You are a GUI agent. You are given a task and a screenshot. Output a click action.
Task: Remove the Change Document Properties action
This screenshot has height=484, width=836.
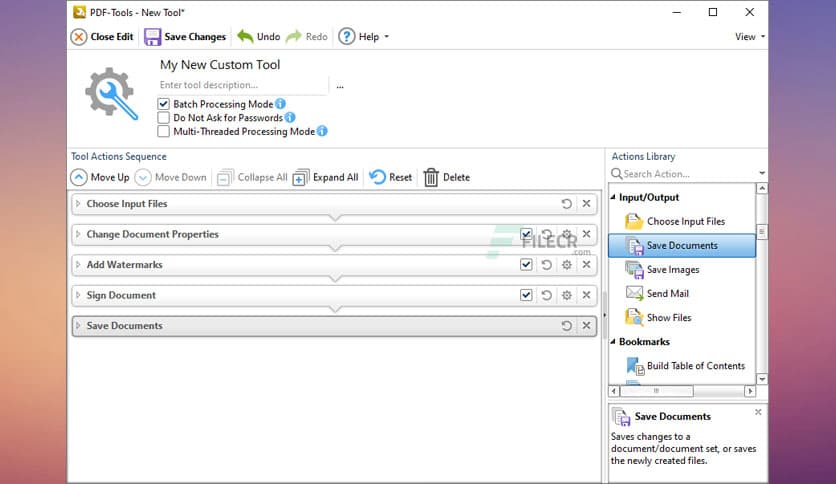[x=586, y=234]
